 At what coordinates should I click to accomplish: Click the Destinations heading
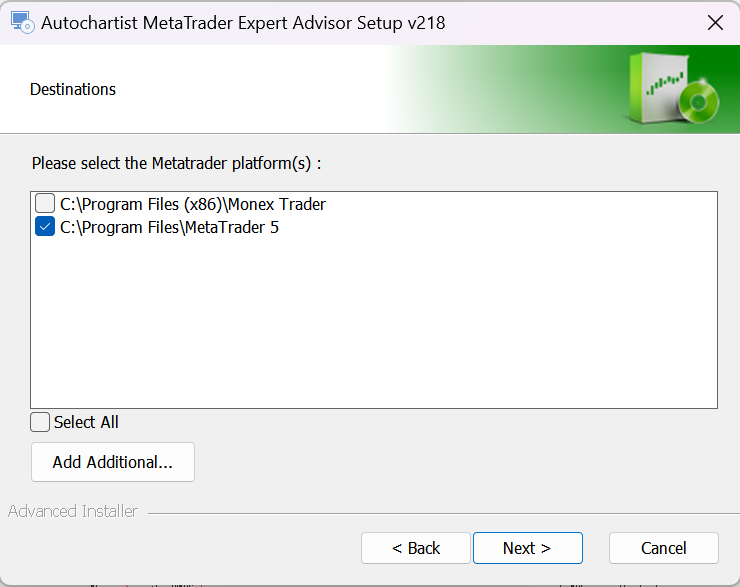click(73, 89)
